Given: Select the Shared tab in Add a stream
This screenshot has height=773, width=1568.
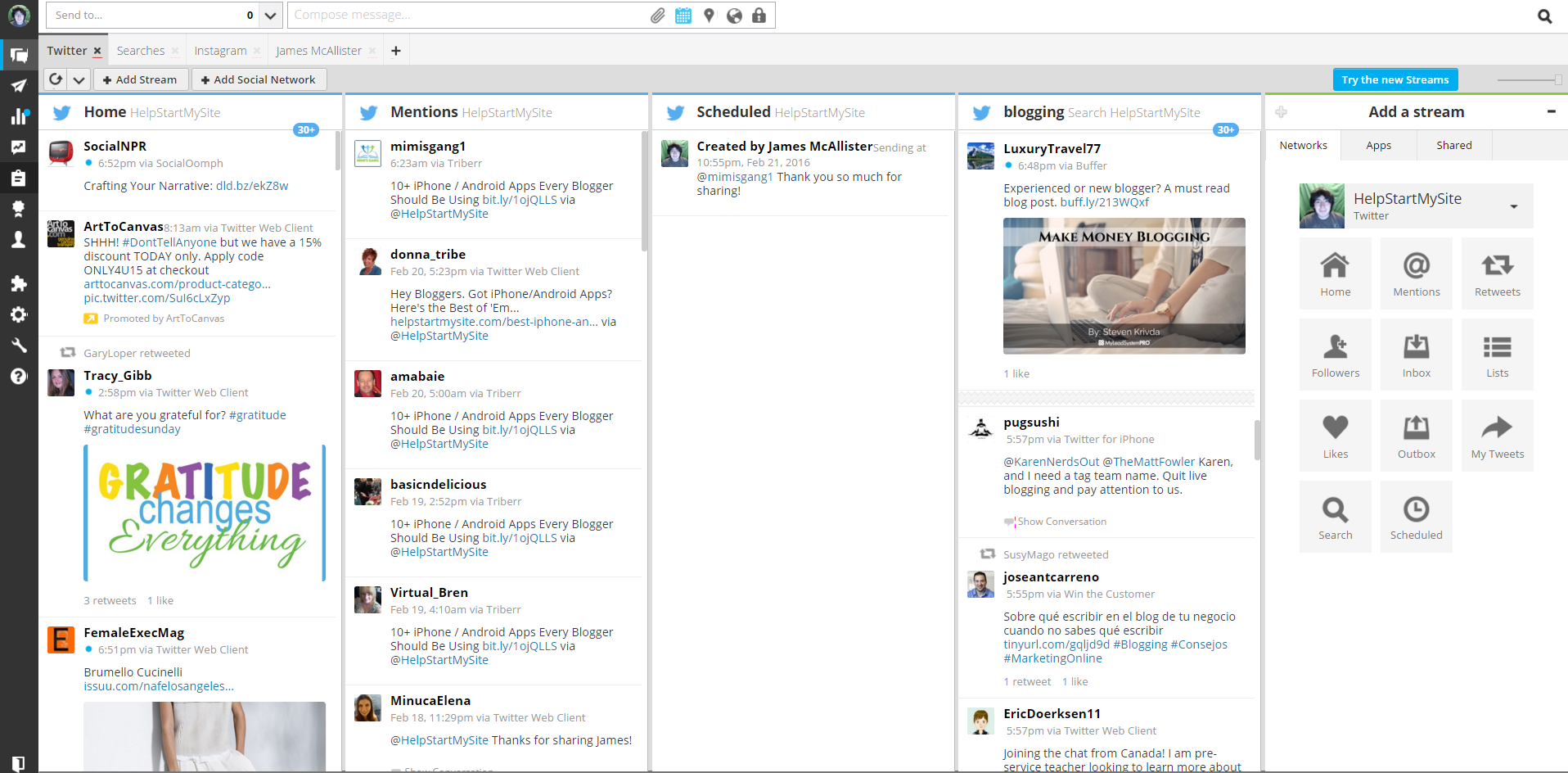Looking at the screenshot, I should click(x=1453, y=145).
